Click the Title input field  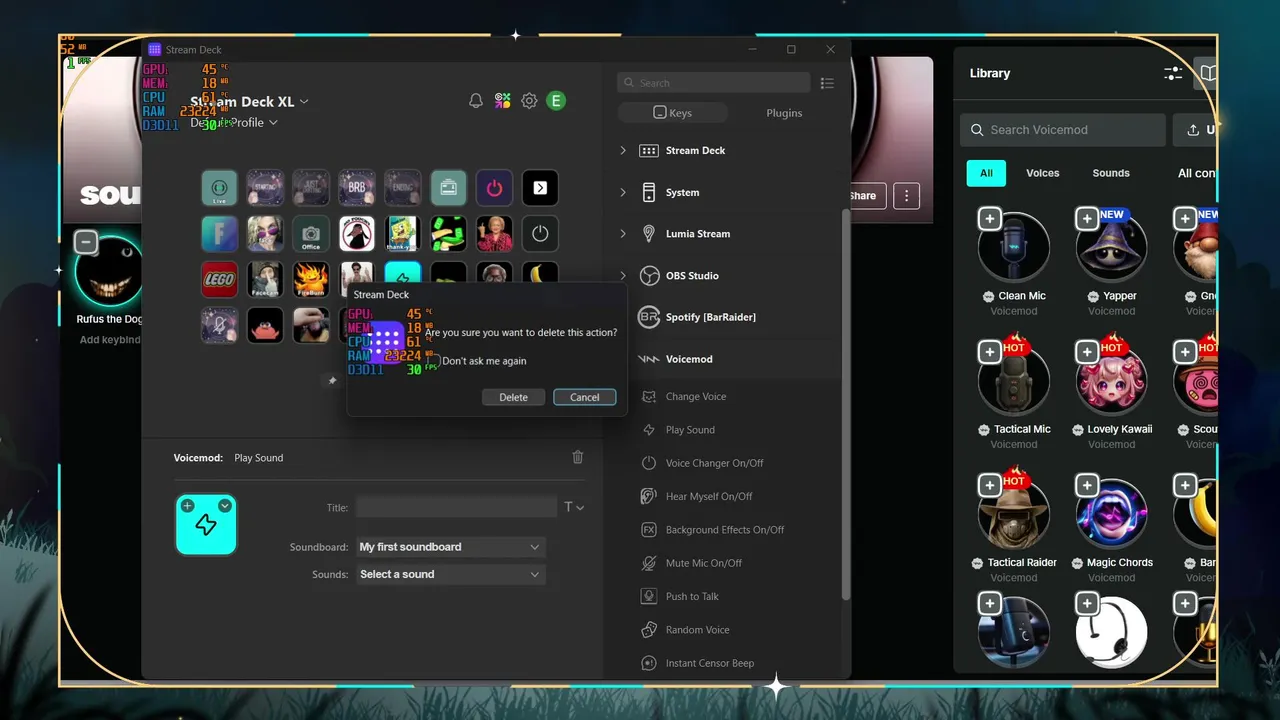click(456, 507)
